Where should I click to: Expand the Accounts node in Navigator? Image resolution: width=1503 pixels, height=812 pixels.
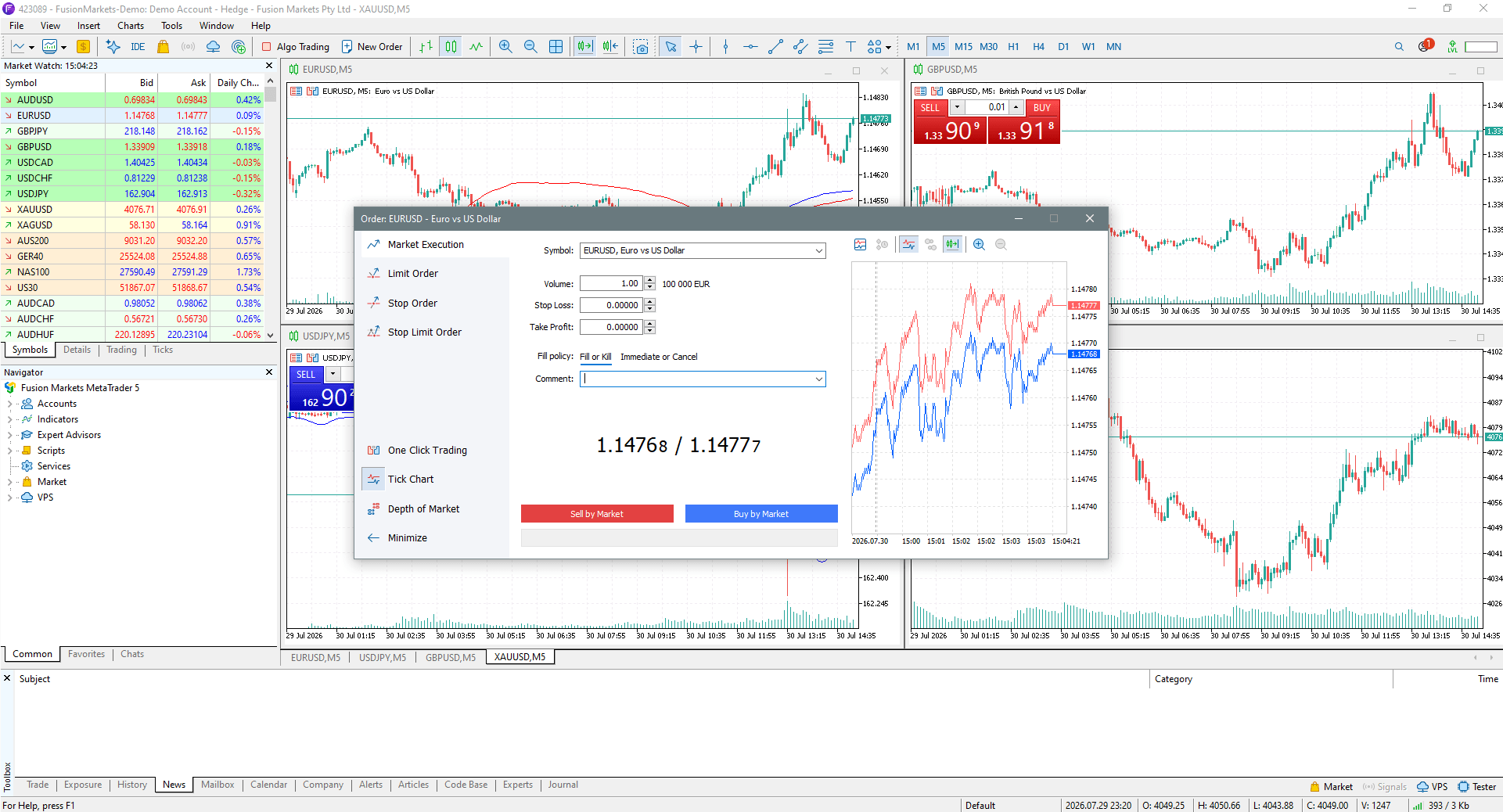9,404
